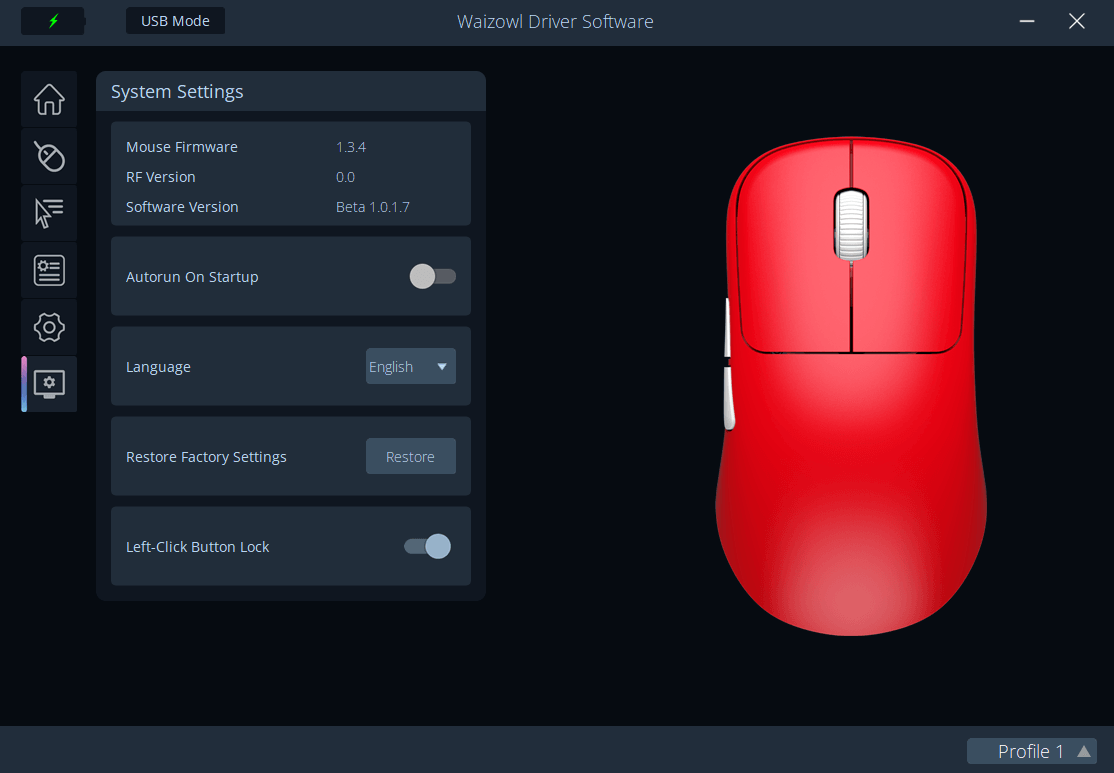The image size is (1114, 773).
Task: Click the System Settings heading
Action: pyautogui.click(x=177, y=92)
